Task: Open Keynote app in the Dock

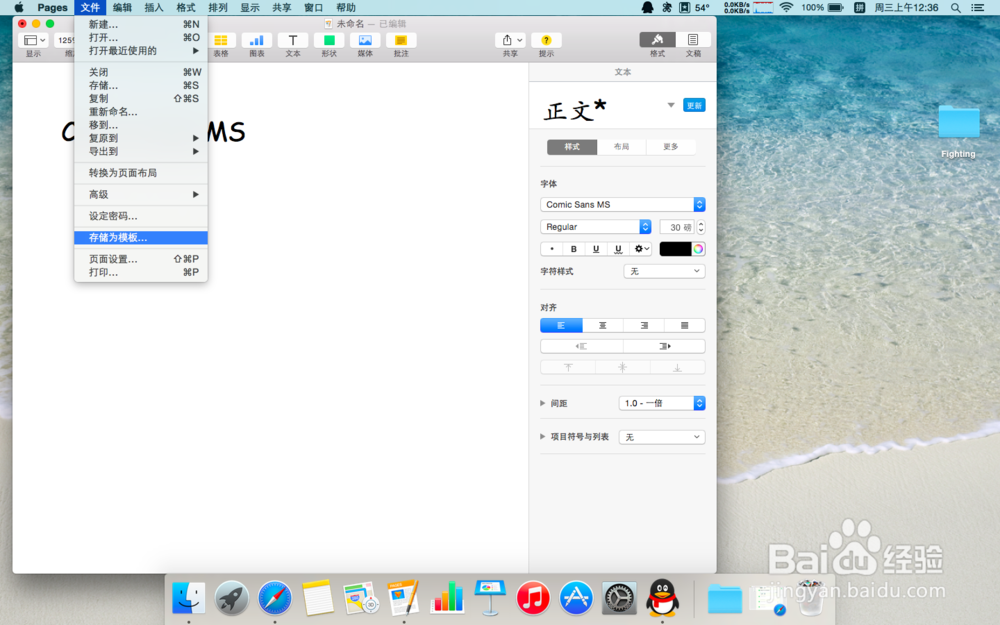Action: [490, 597]
